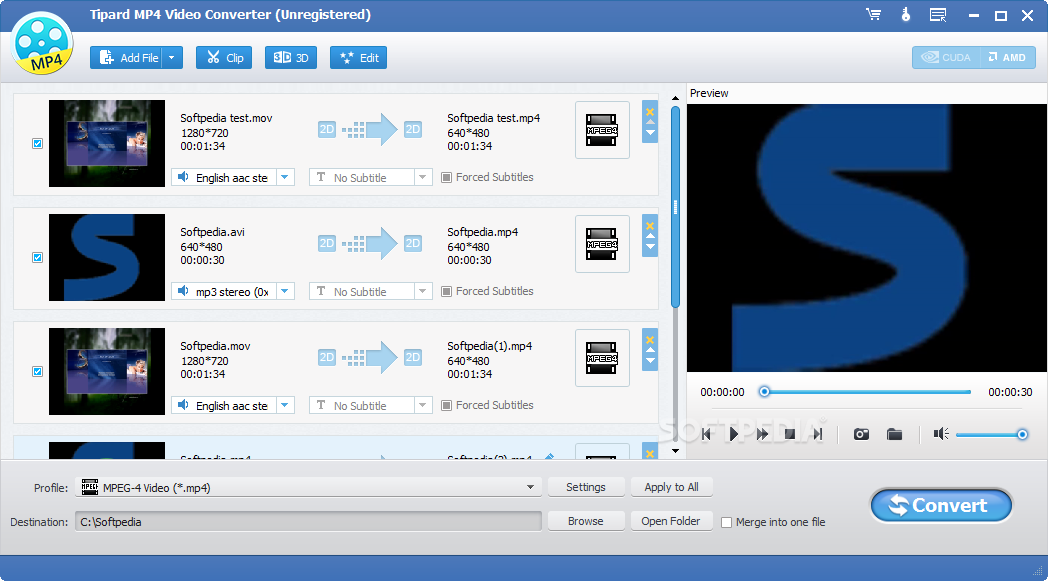Enable Forced Subtitles for Softpedia(1).mp4
The width and height of the screenshot is (1048, 581).
[x=446, y=405]
